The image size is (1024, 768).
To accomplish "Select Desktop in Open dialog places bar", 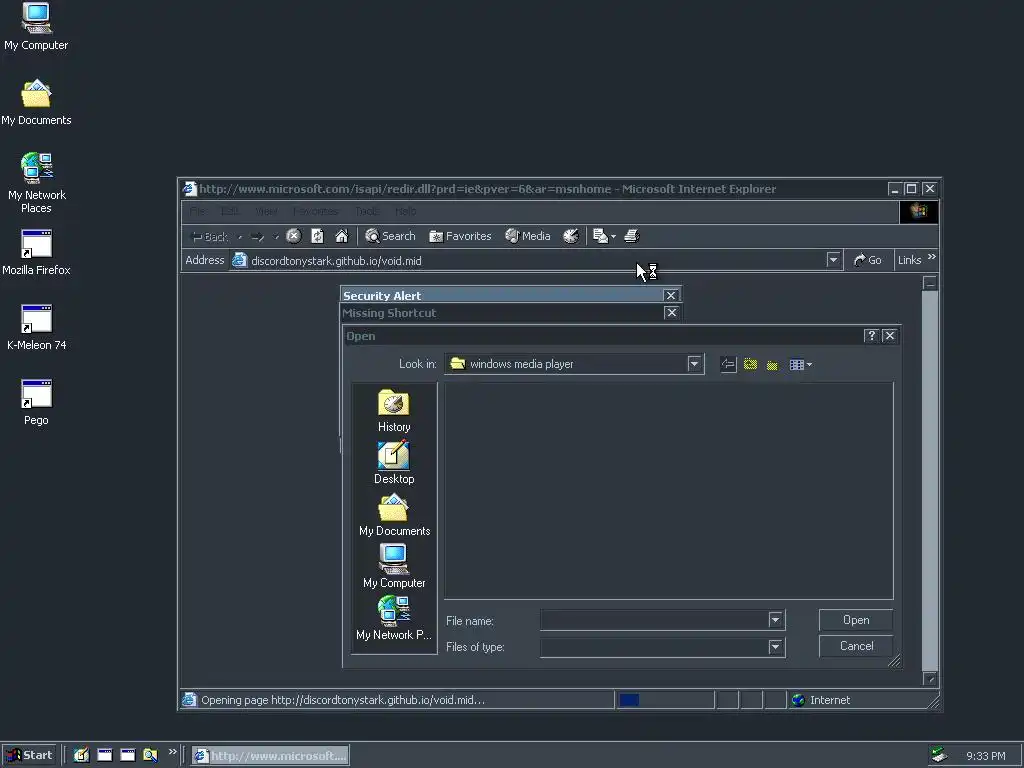I will pyautogui.click(x=394, y=463).
